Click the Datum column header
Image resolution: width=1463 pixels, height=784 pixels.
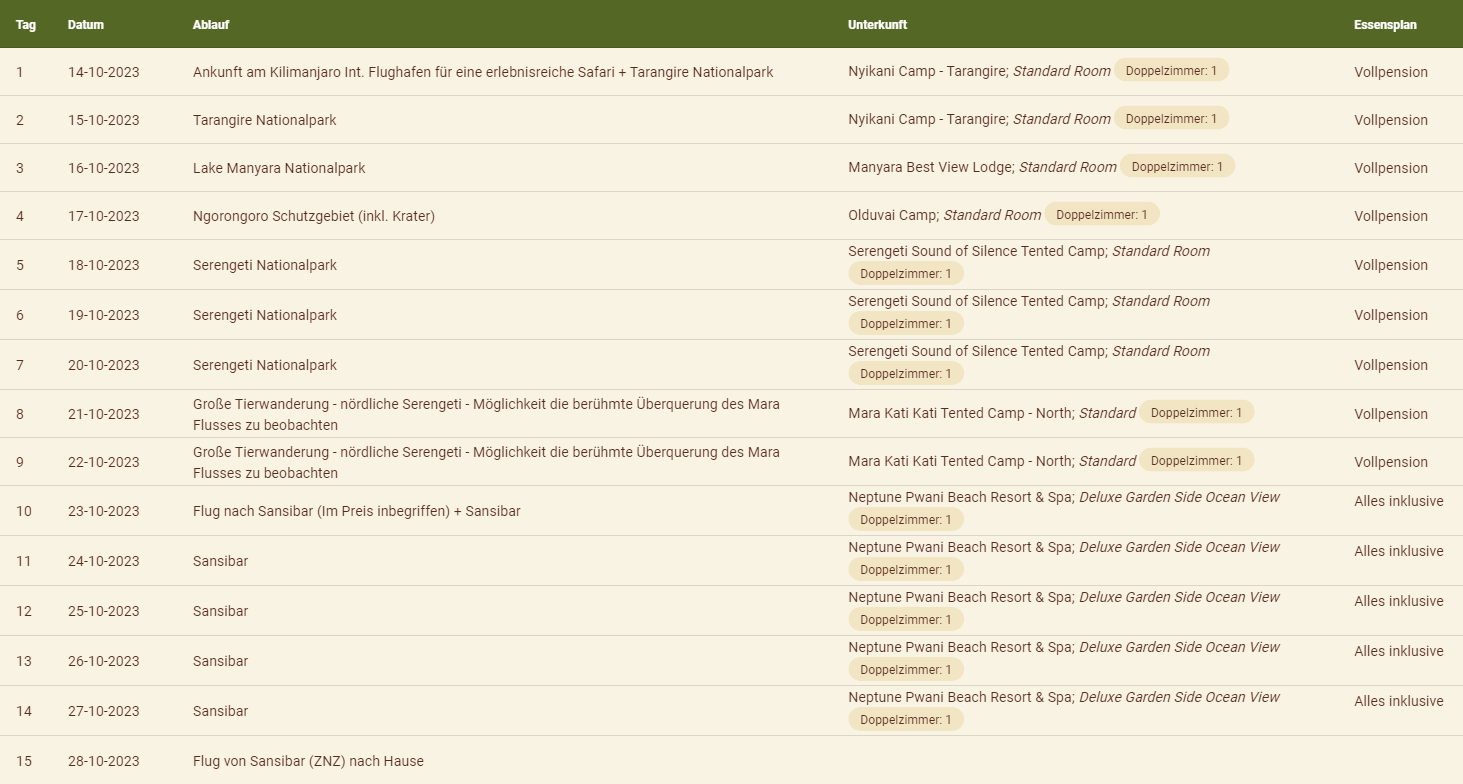pyautogui.click(x=86, y=25)
